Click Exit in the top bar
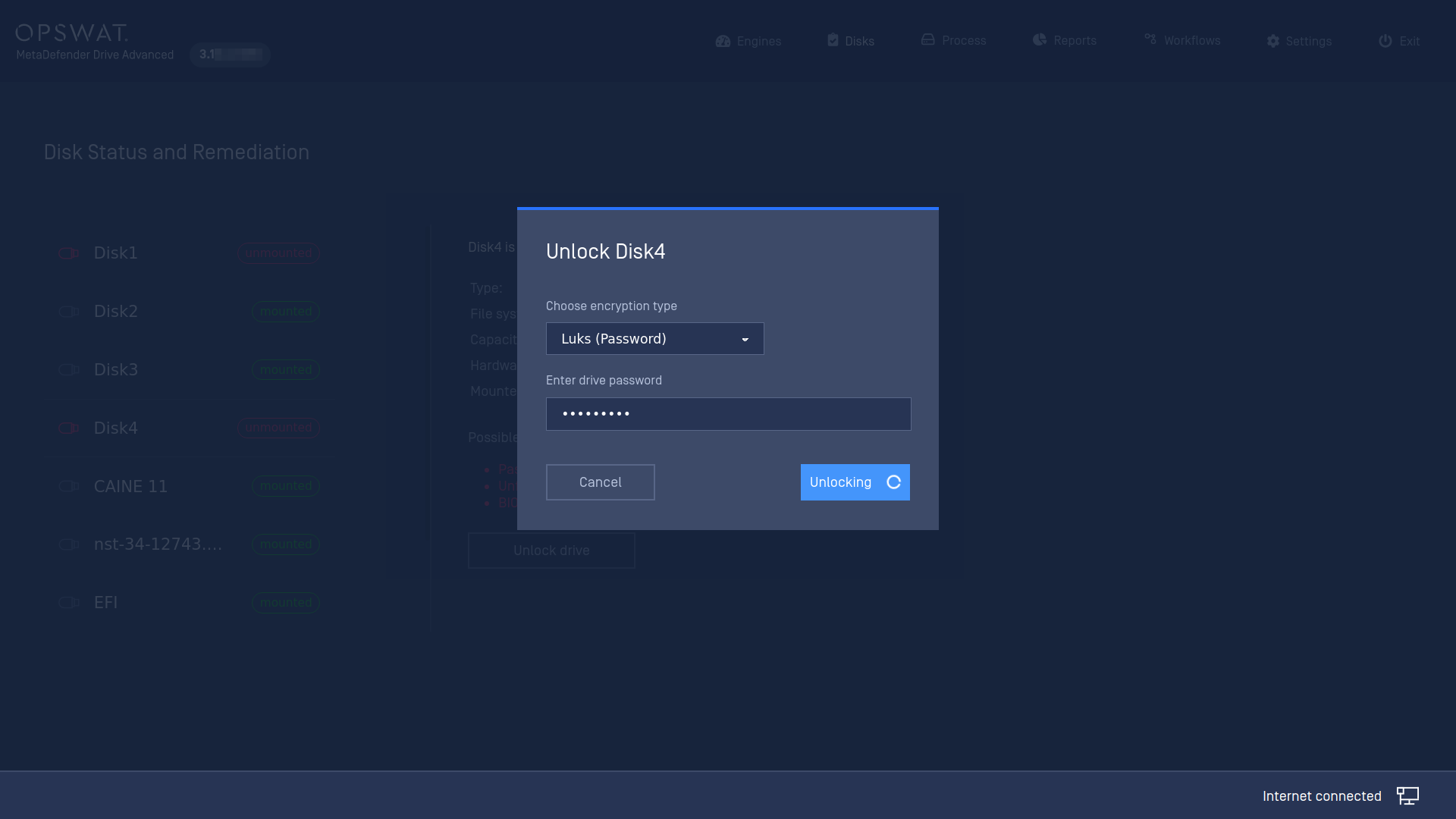Image resolution: width=1456 pixels, height=819 pixels. click(1399, 41)
